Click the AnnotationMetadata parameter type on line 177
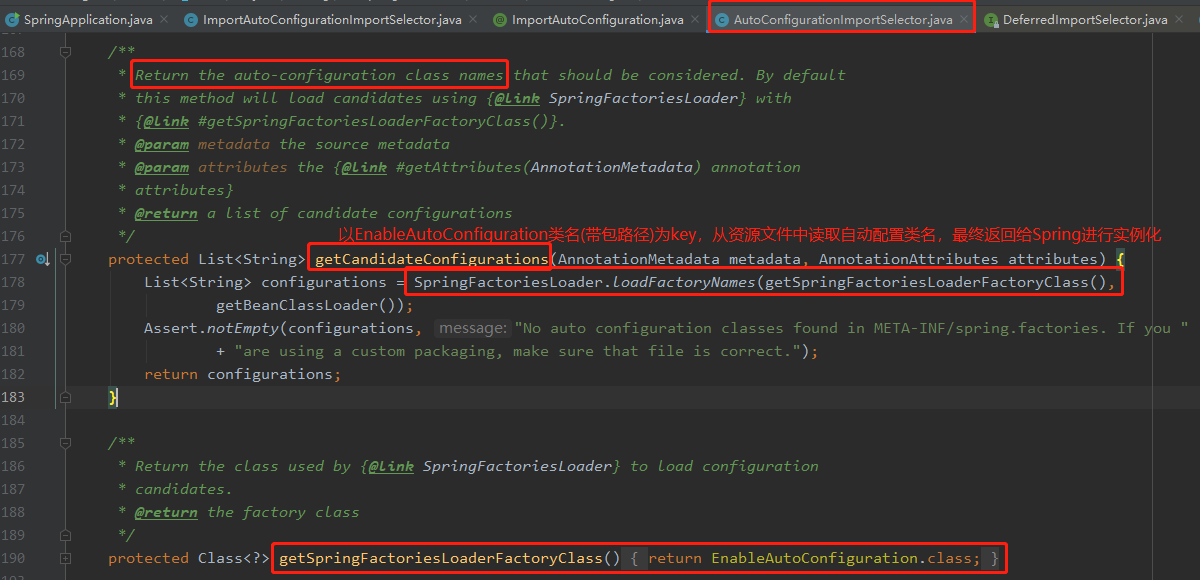1200x580 pixels. 638,259
